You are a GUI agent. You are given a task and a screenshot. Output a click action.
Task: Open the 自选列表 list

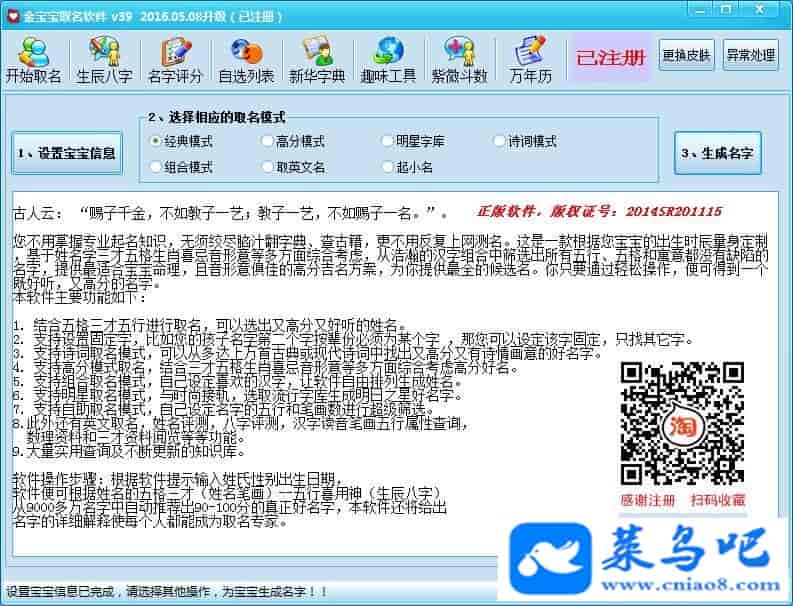click(245, 58)
